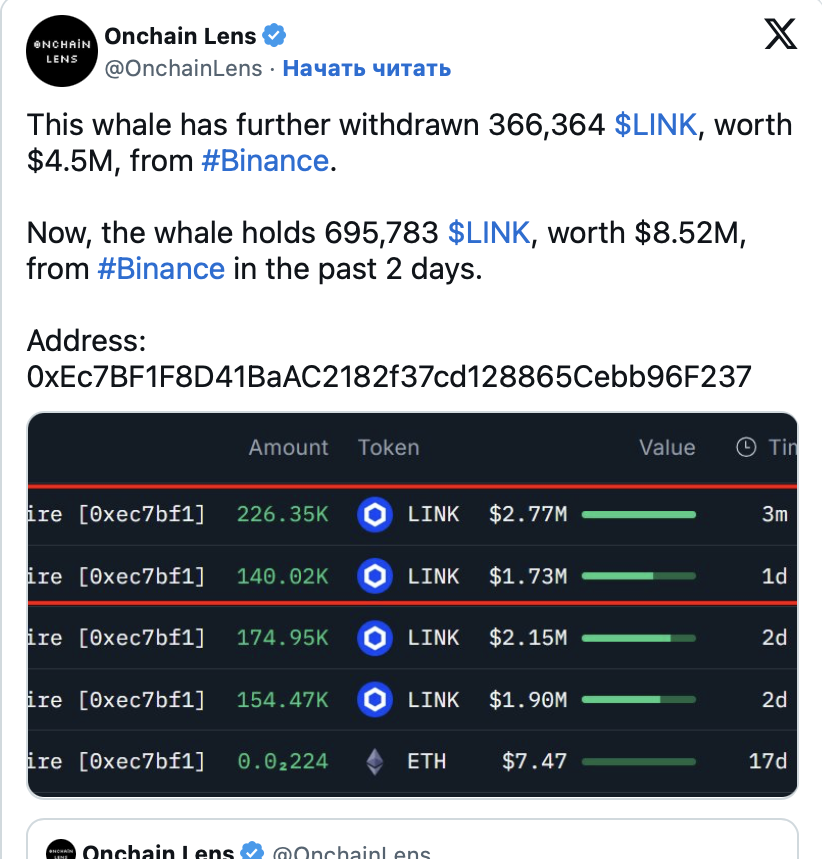Click the clock icon in the Time column header

746,448
